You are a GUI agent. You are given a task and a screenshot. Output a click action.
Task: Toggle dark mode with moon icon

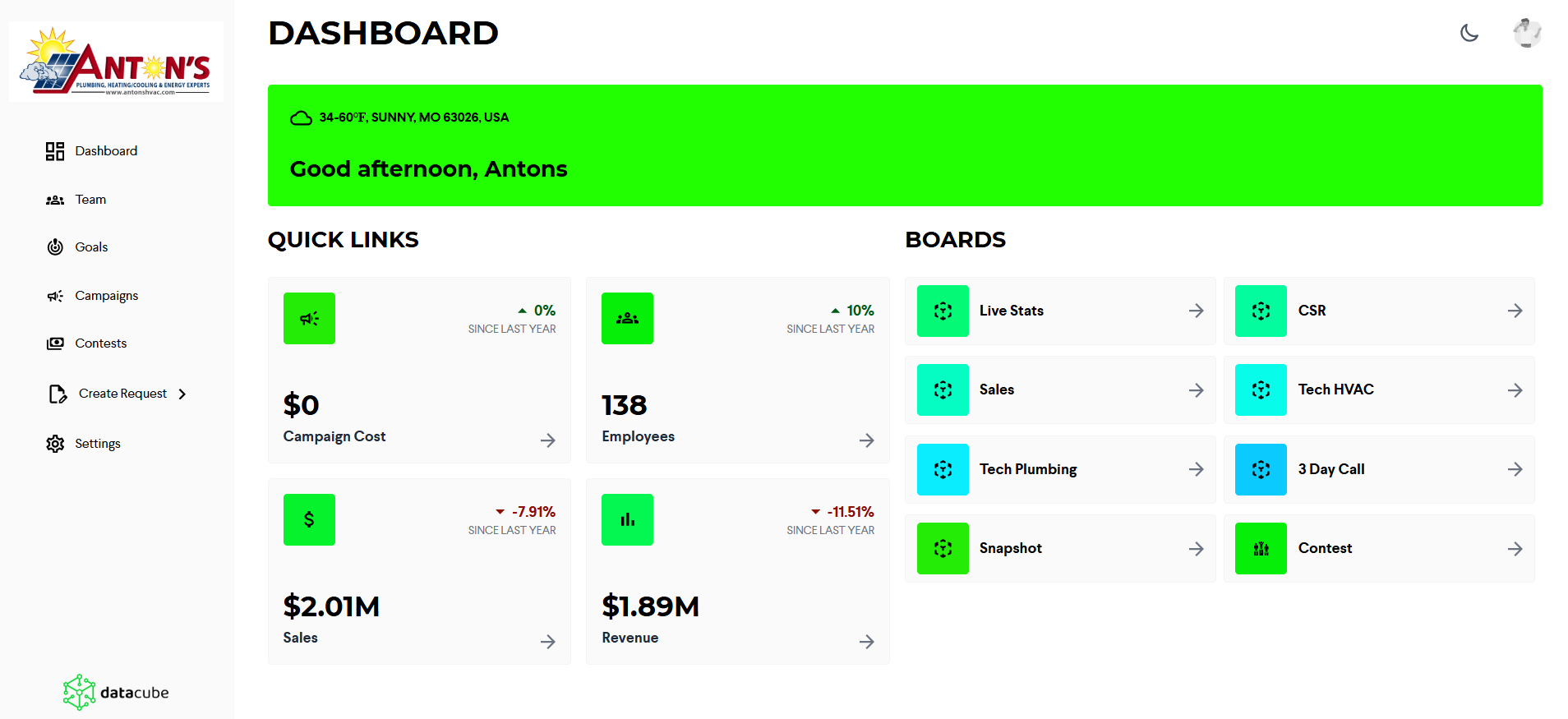click(1469, 33)
